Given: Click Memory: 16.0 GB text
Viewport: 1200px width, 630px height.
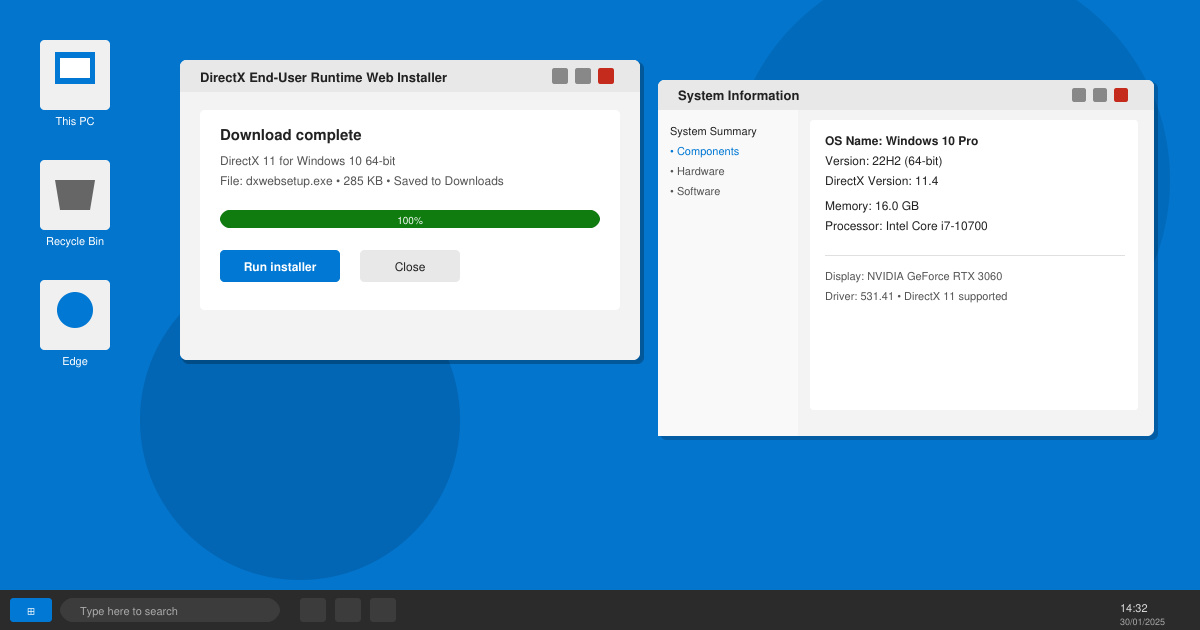Looking at the screenshot, I should [872, 206].
